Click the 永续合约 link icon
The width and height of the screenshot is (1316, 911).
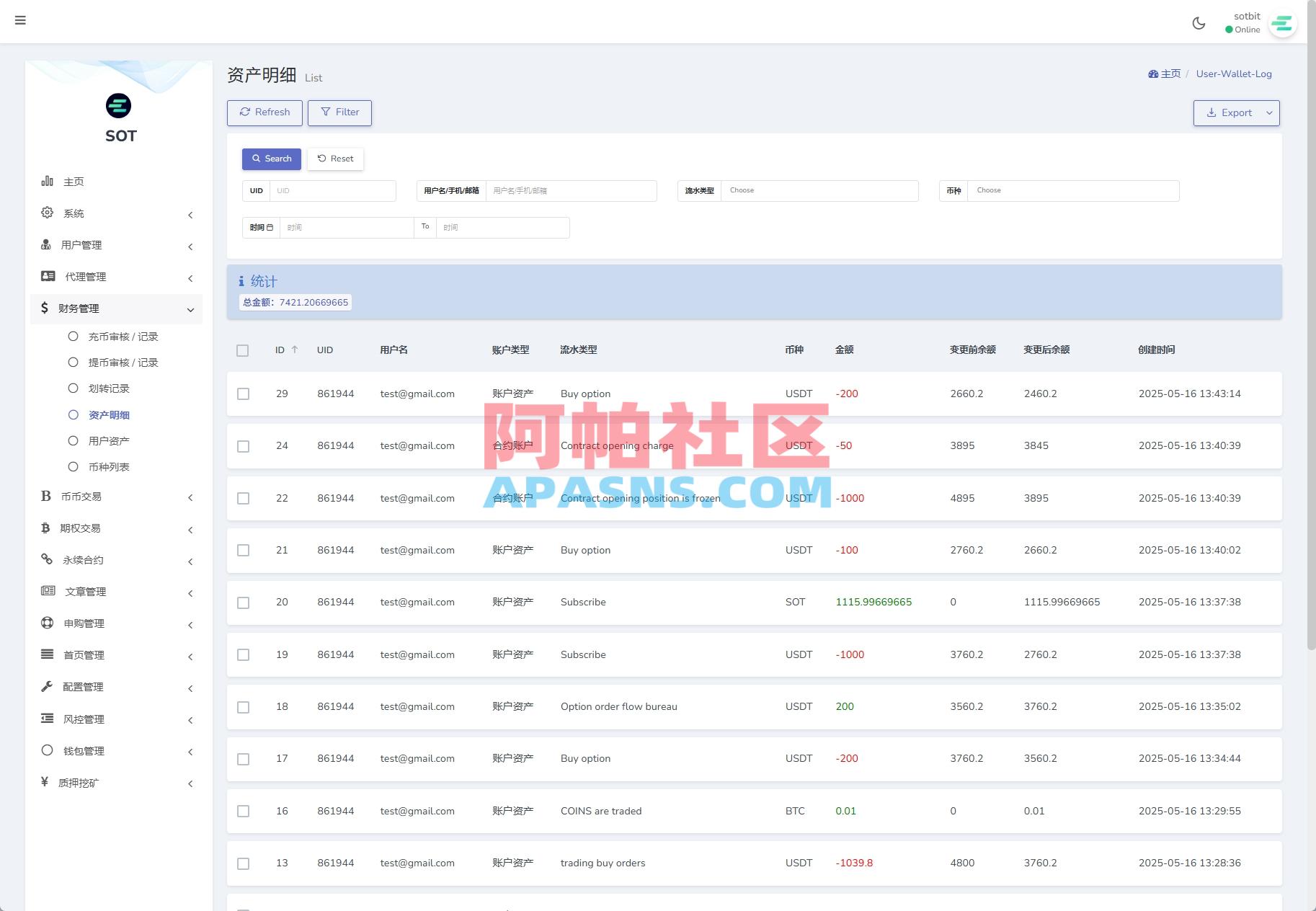click(47, 559)
